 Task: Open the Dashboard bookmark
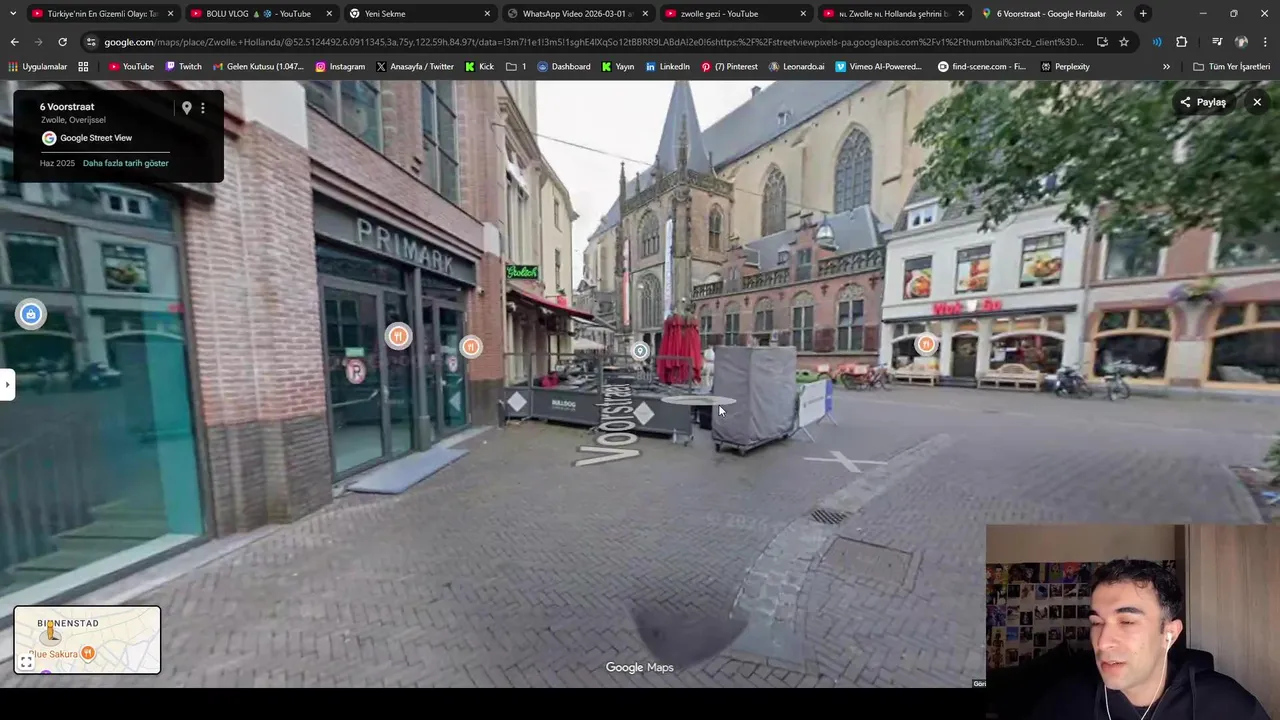[564, 67]
